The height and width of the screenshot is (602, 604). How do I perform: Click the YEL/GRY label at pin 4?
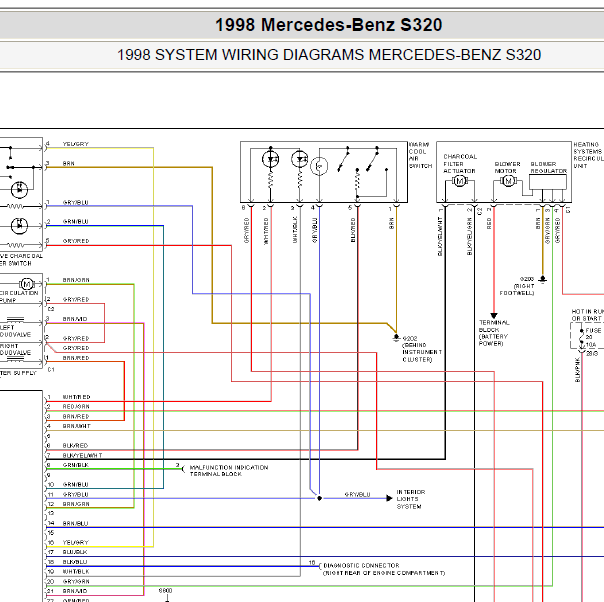tap(76, 144)
